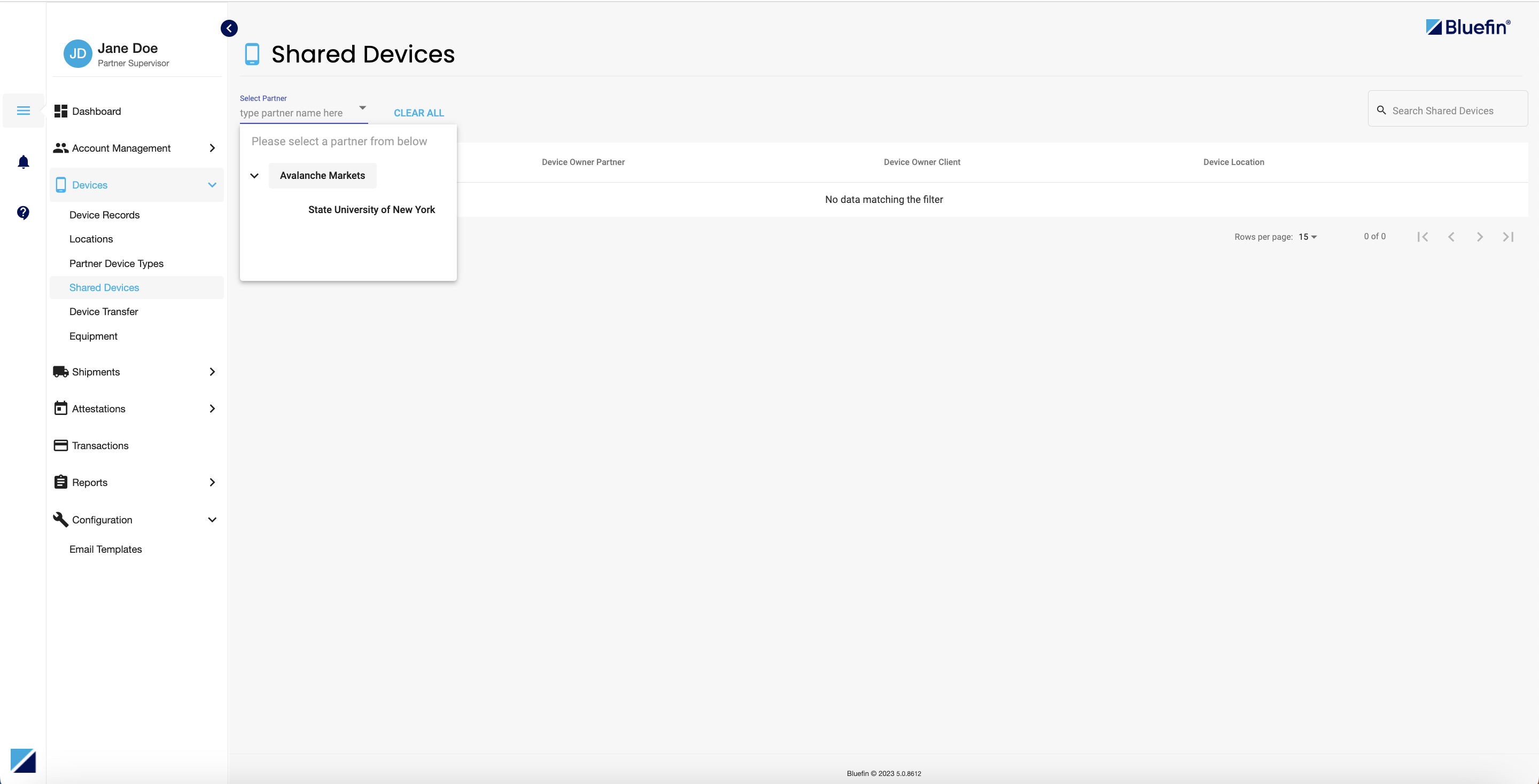Click the Transactions credit card icon
Image resolution: width=1539 pixels, height=784 pixels.
[x=60, y=445]
